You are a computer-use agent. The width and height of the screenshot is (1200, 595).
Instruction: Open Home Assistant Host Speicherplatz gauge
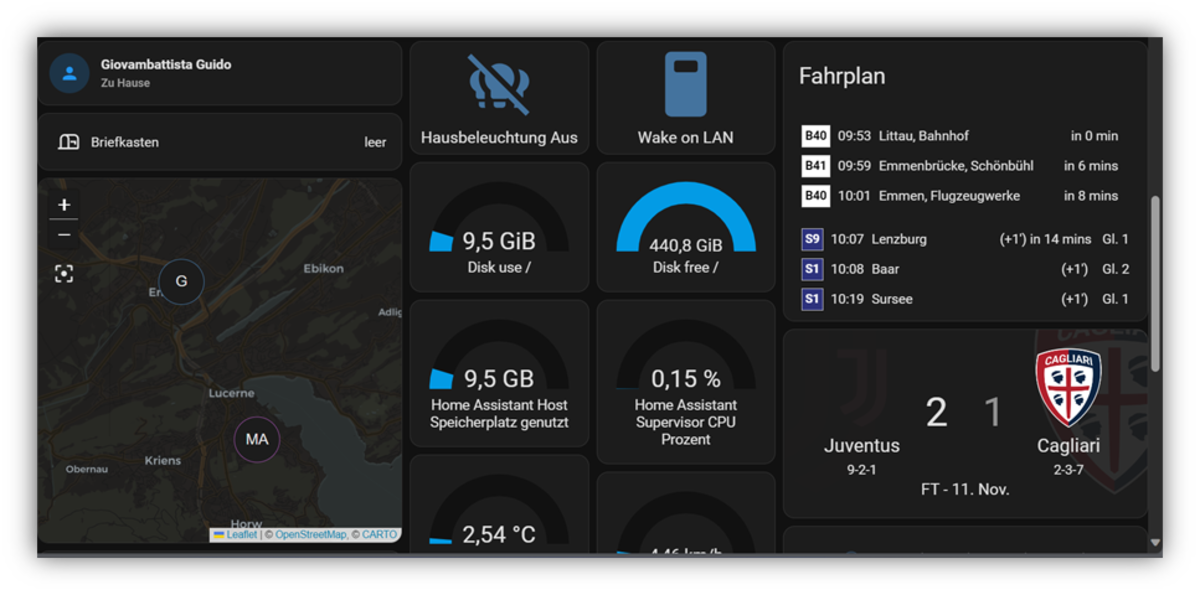click(x=498, y=375)
